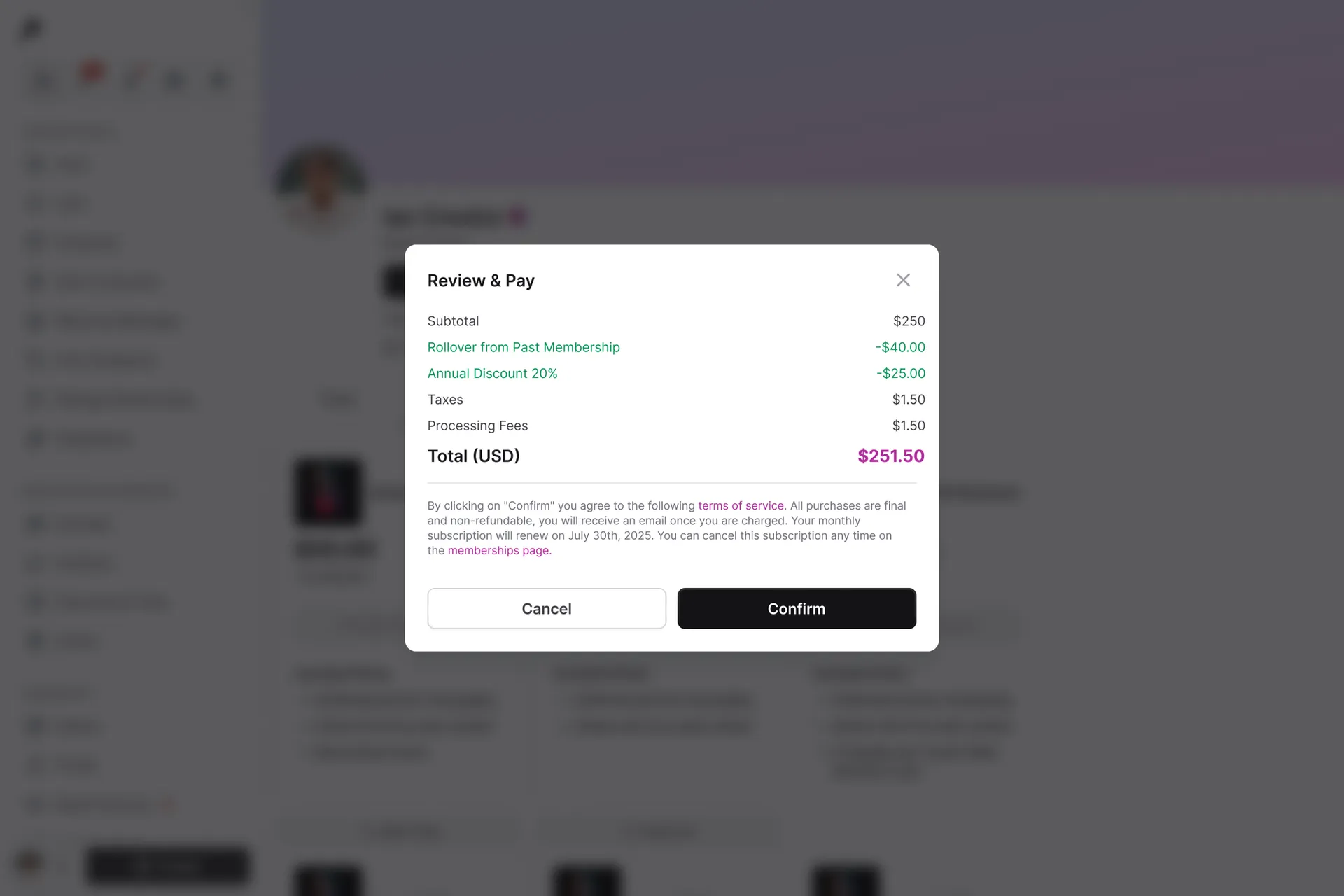The image size is (1344, 896).
Task: Confirm the $251.50 payment
Action: pyautogui.click(x=797, y=608)
